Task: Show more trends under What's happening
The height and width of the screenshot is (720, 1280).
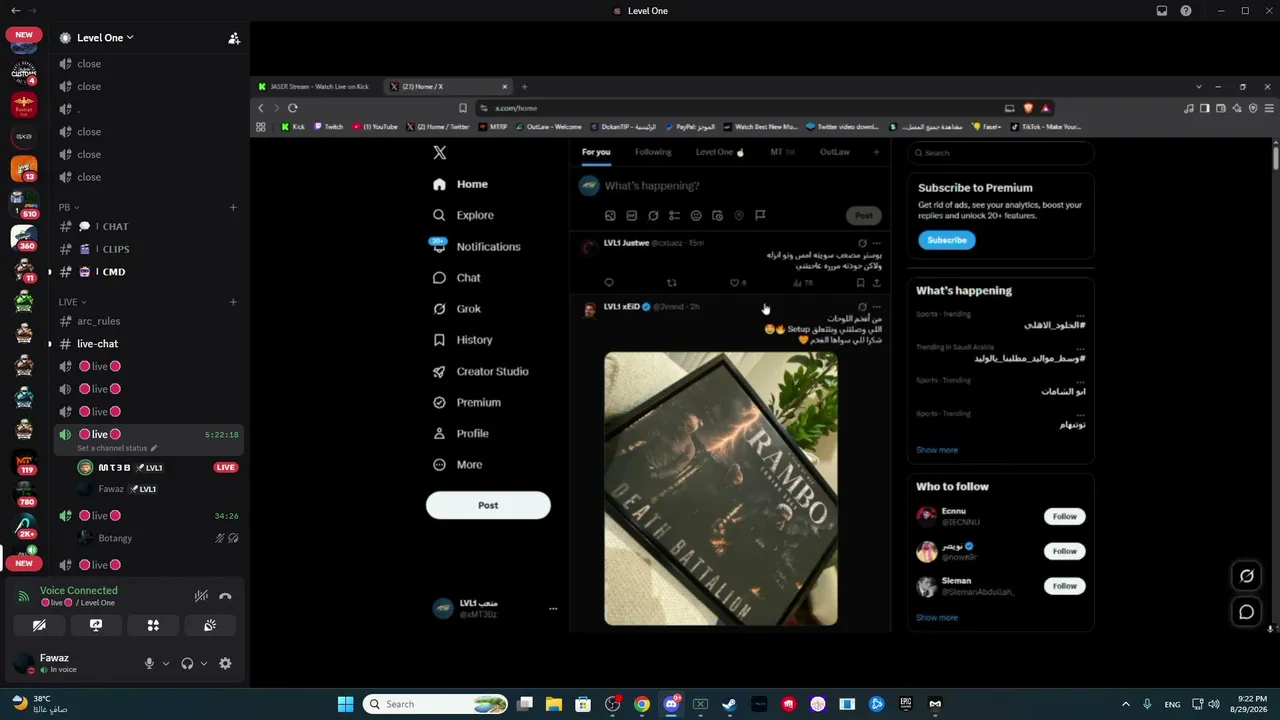Action: [937, 450]
